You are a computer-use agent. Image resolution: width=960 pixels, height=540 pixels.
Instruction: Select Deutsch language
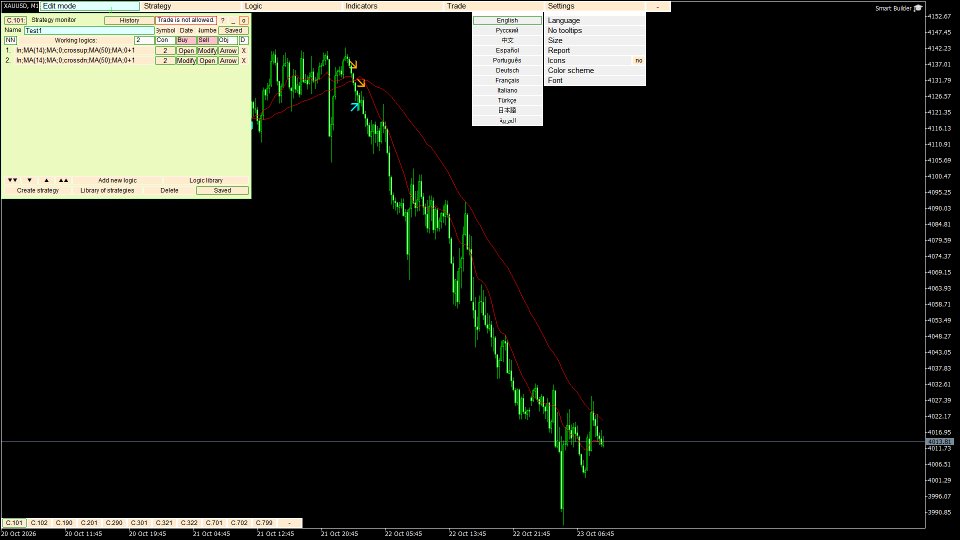(508, 70)
